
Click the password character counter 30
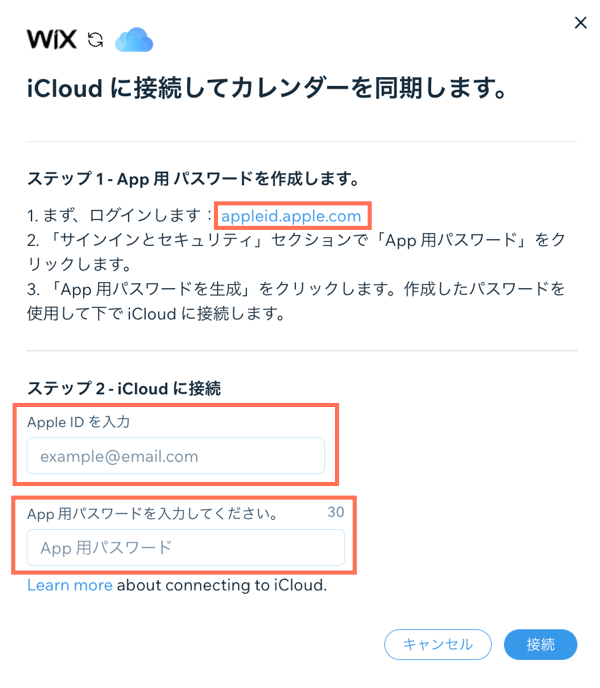[336, 512]
